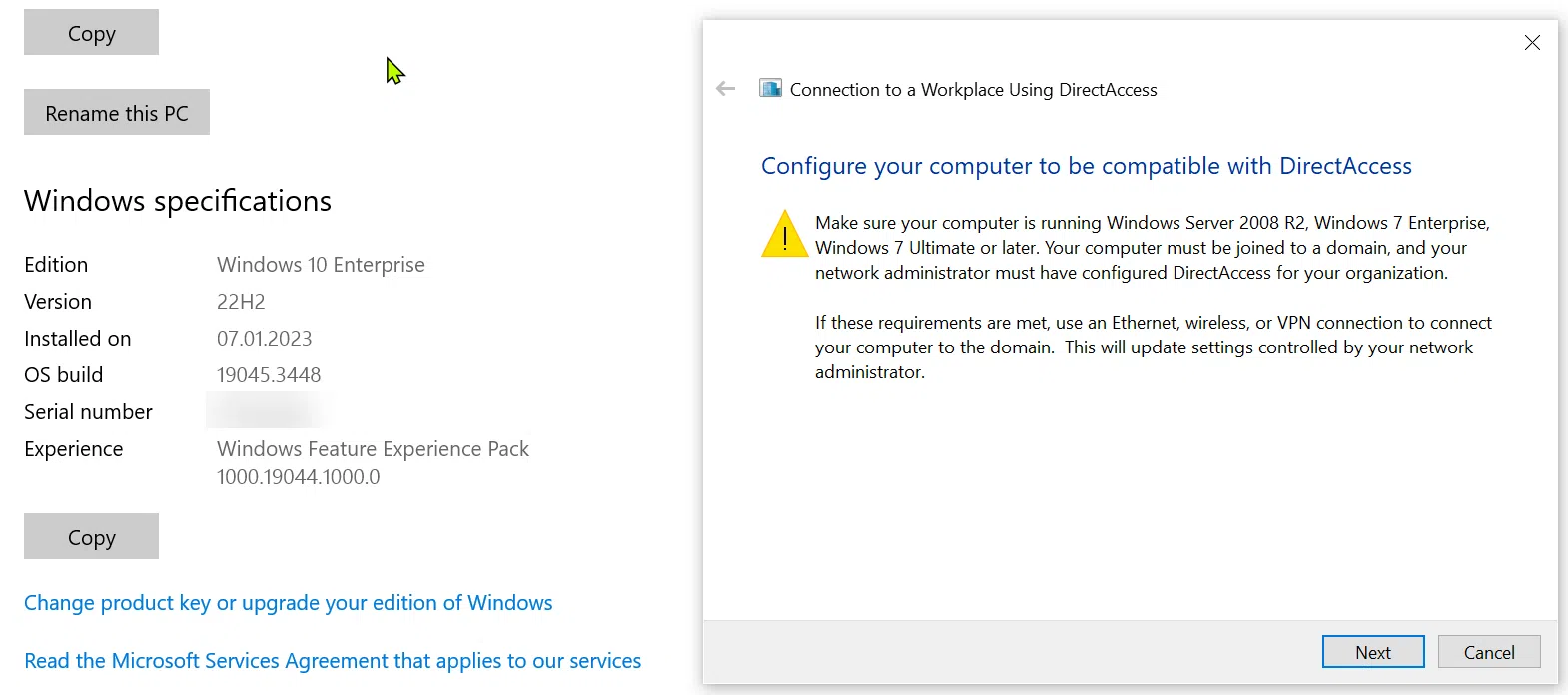Copy the Windows specifications
This screenshot has height=695, width=1568.
point(91,536)
